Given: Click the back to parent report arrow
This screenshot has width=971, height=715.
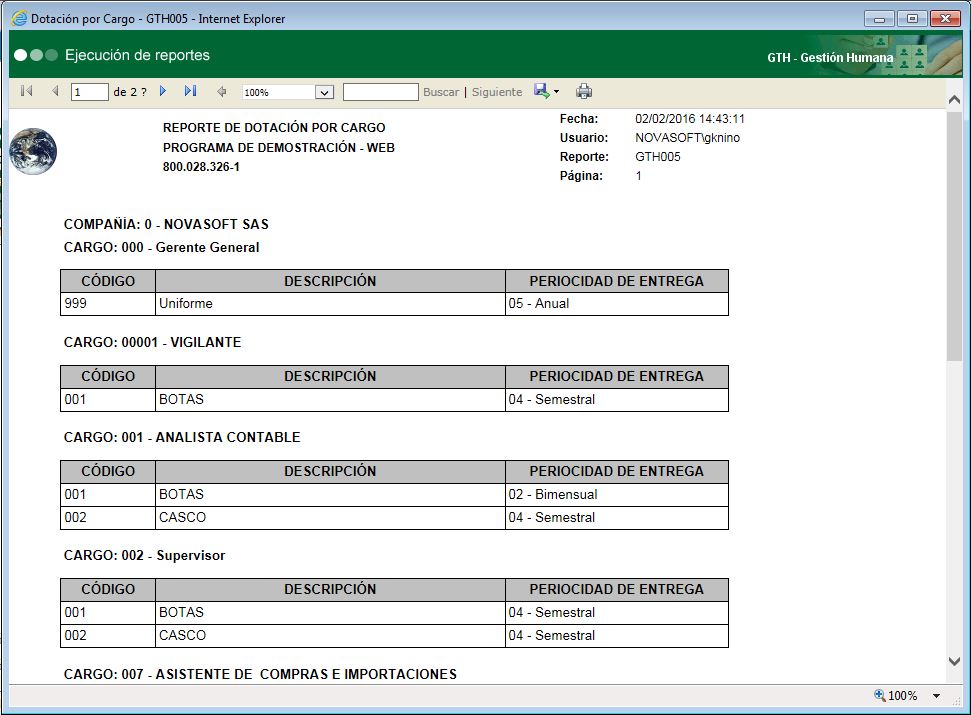Looking at the screenshot, I should [x=221, y=92].
